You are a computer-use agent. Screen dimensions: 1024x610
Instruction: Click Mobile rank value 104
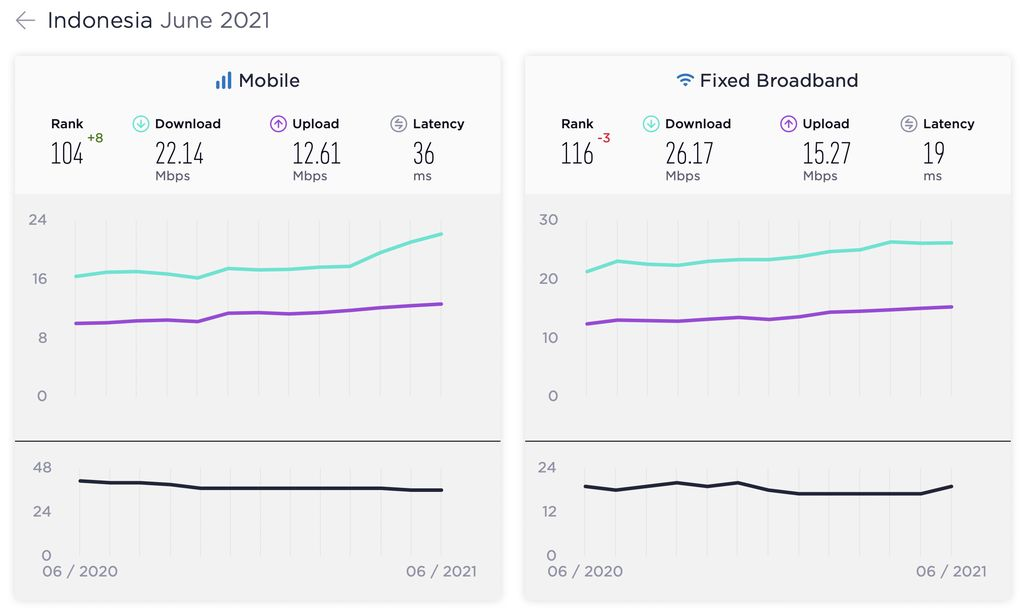[67, 153]
